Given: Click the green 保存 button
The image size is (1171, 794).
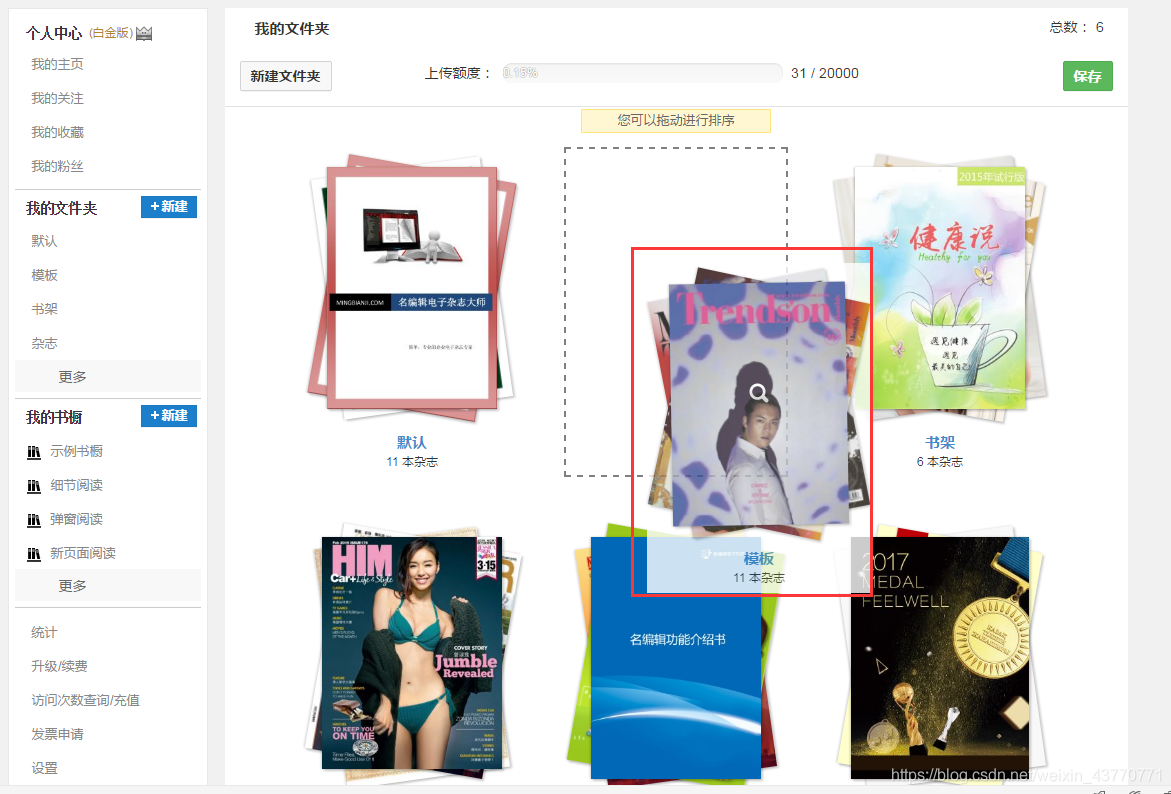Looking at the screenshot, I should tap(1087, 76).
